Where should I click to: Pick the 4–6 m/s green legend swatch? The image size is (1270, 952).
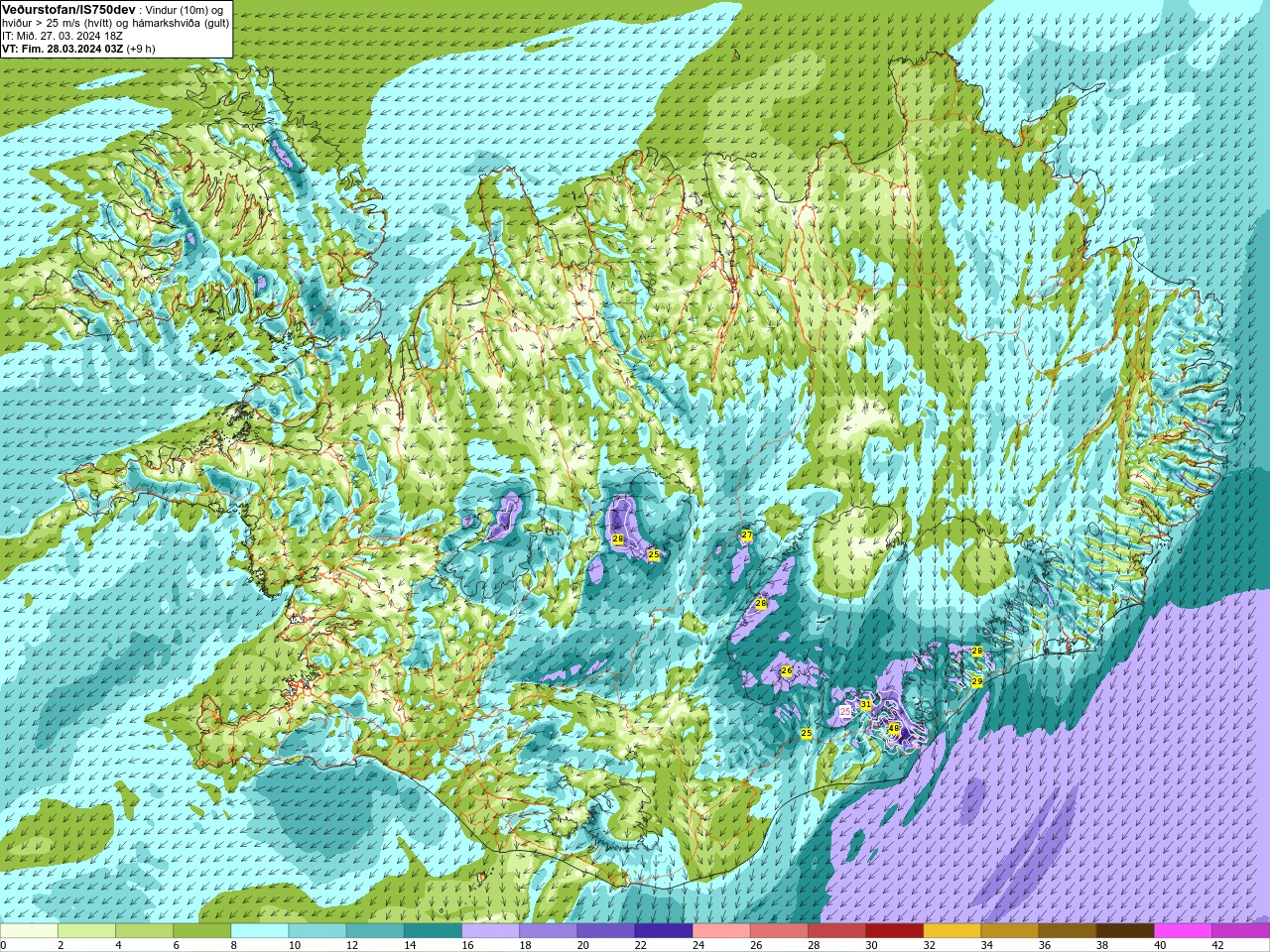tap(145, 931)
